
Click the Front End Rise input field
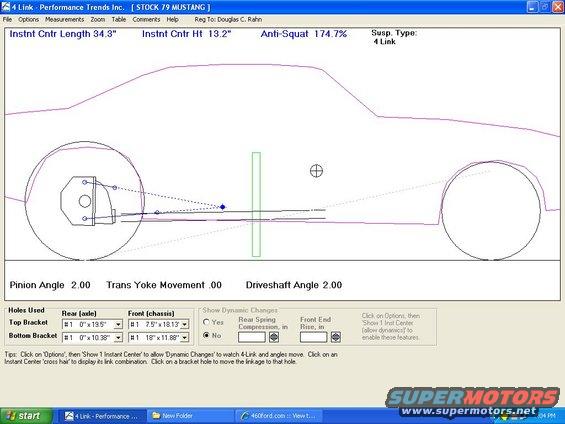tap(313, 337)
